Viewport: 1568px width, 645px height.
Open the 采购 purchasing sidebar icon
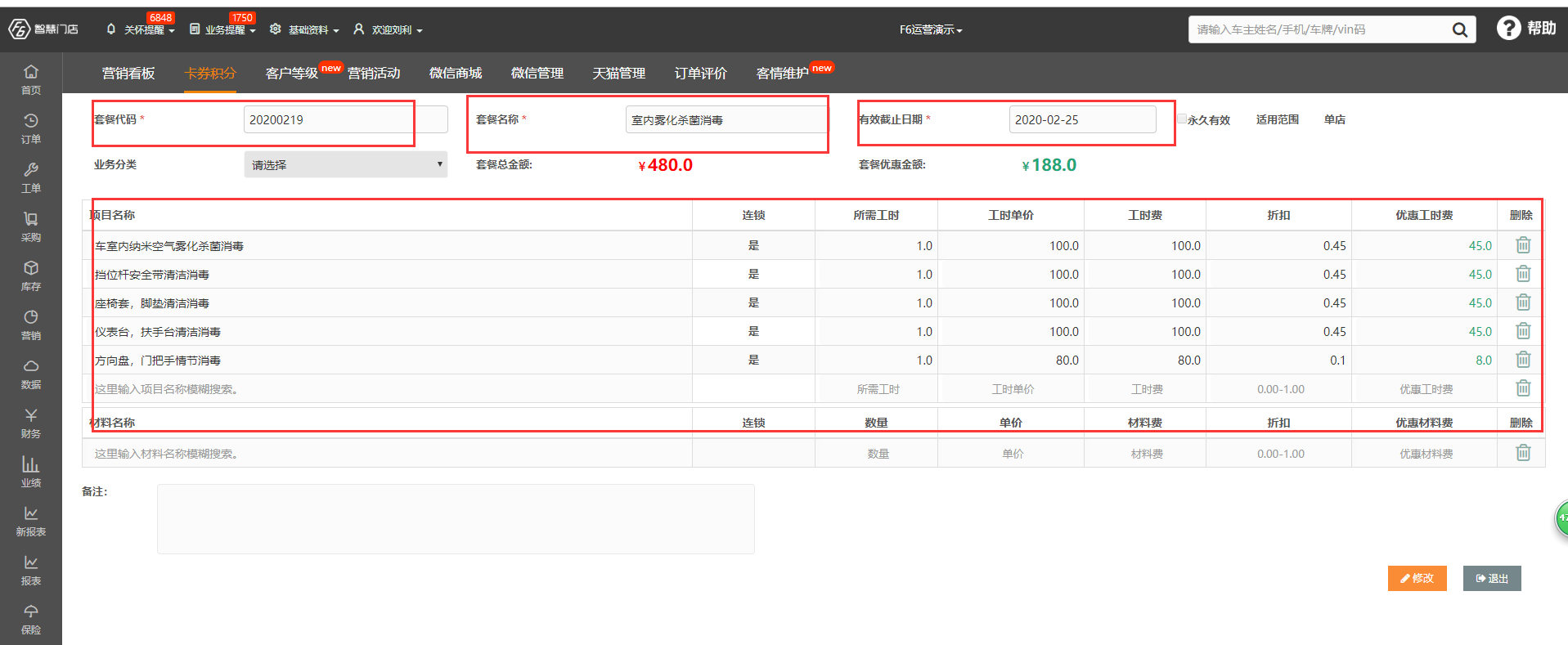(31, 226)
